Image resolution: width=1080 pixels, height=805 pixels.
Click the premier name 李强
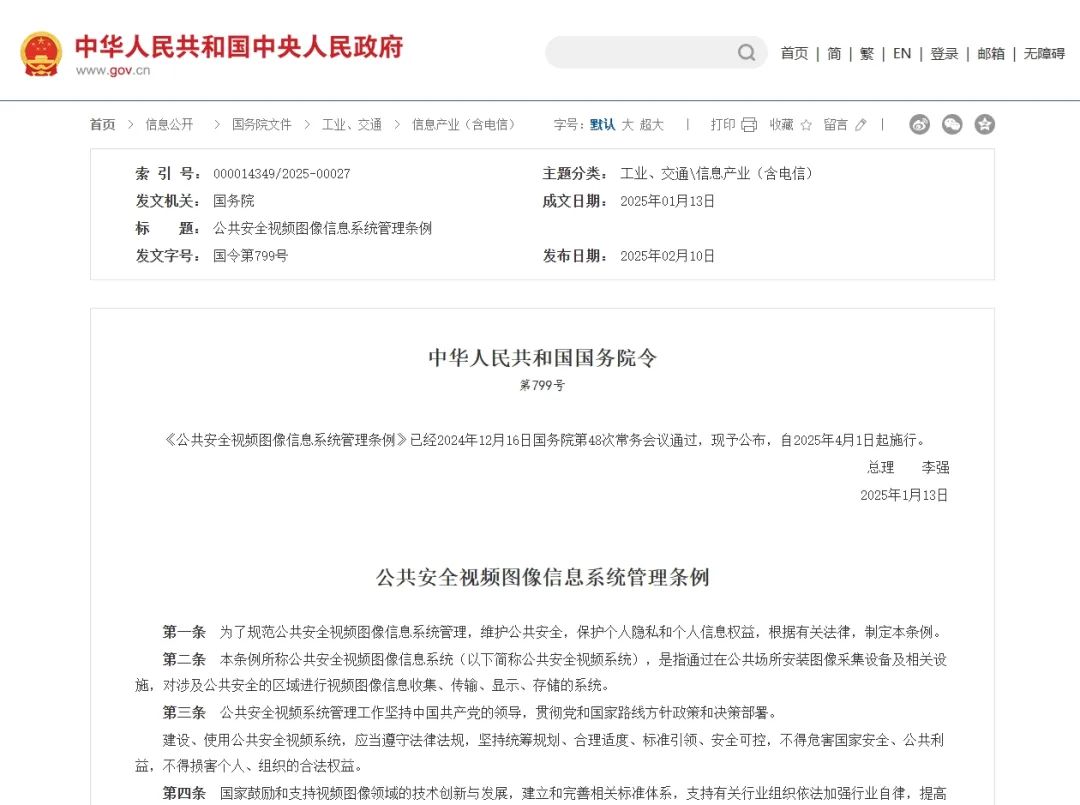(935, 468)
